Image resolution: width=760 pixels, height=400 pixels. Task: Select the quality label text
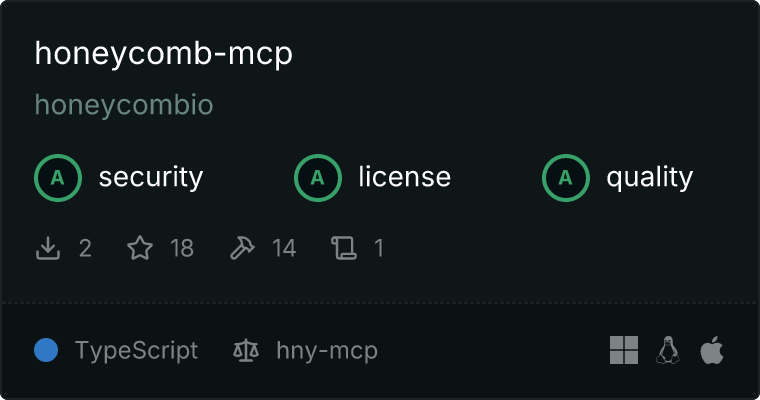[650, 177]
